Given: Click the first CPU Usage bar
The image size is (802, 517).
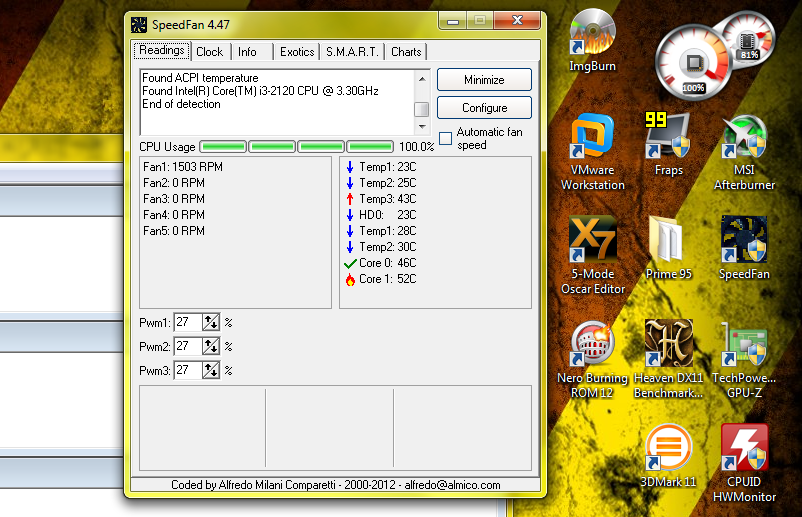Looking at the screenshot, I should coord(223,147).
